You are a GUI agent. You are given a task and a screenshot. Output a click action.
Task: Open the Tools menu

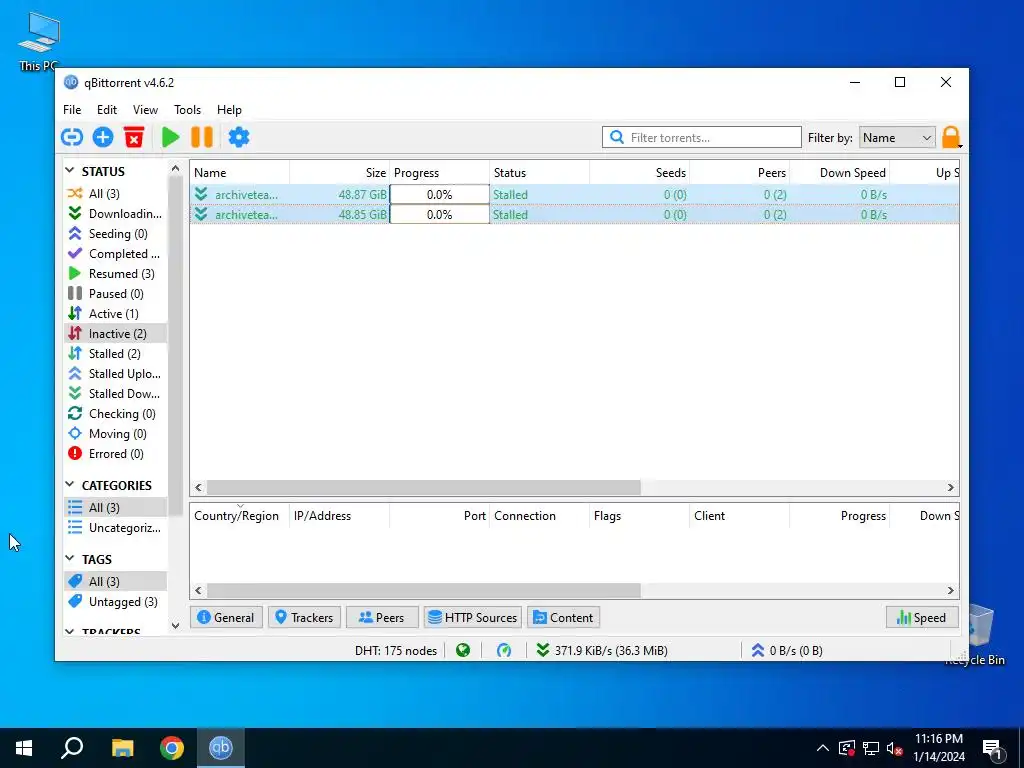pyautogui.click(x=187, y=110)
